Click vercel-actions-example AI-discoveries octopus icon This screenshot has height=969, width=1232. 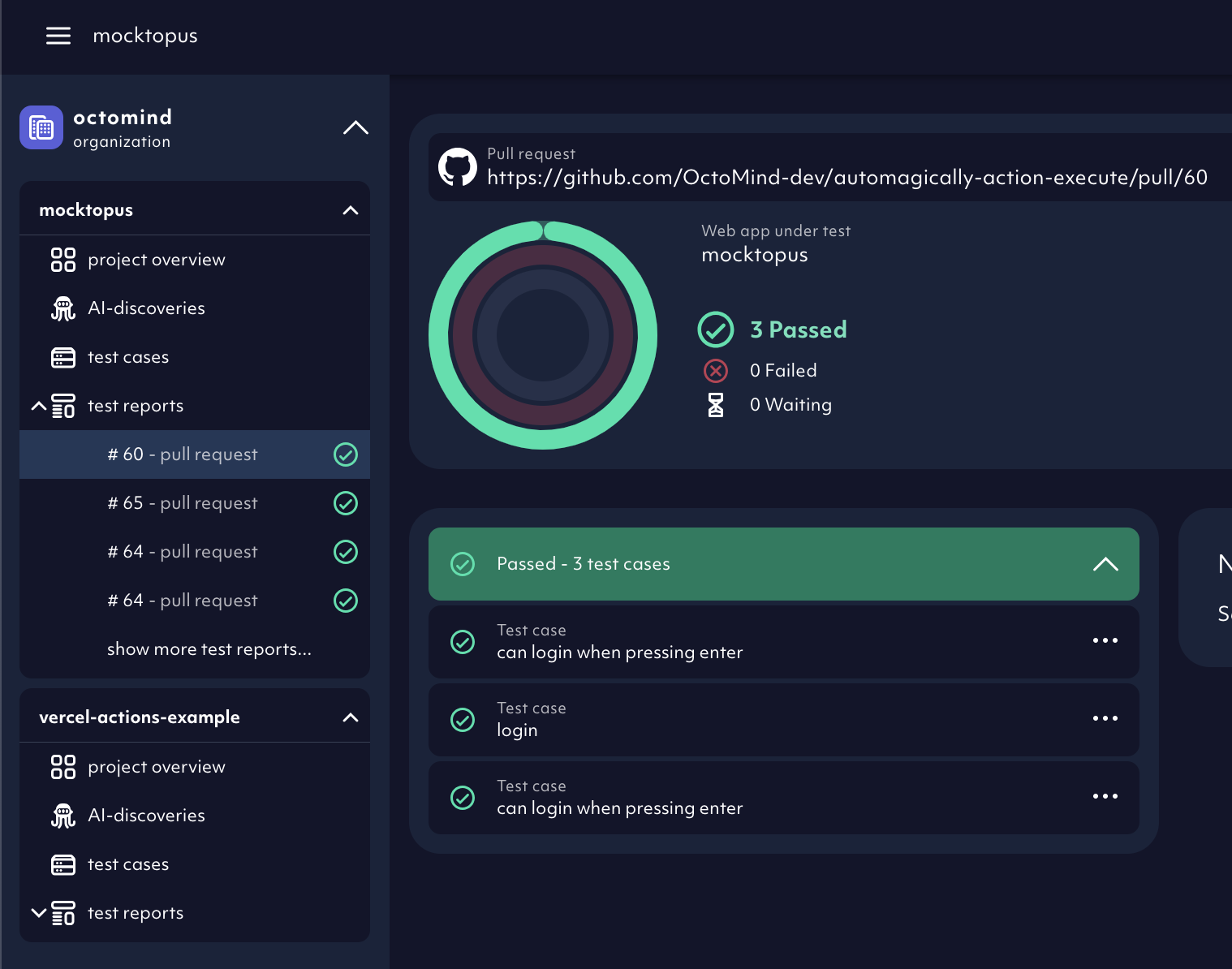tap(63, 816)
